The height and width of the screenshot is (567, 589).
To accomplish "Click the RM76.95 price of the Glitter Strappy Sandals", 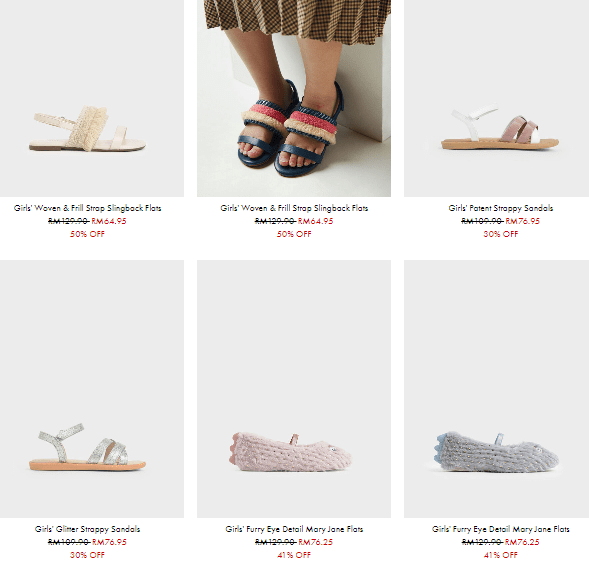I will click(x=109, y=542).
